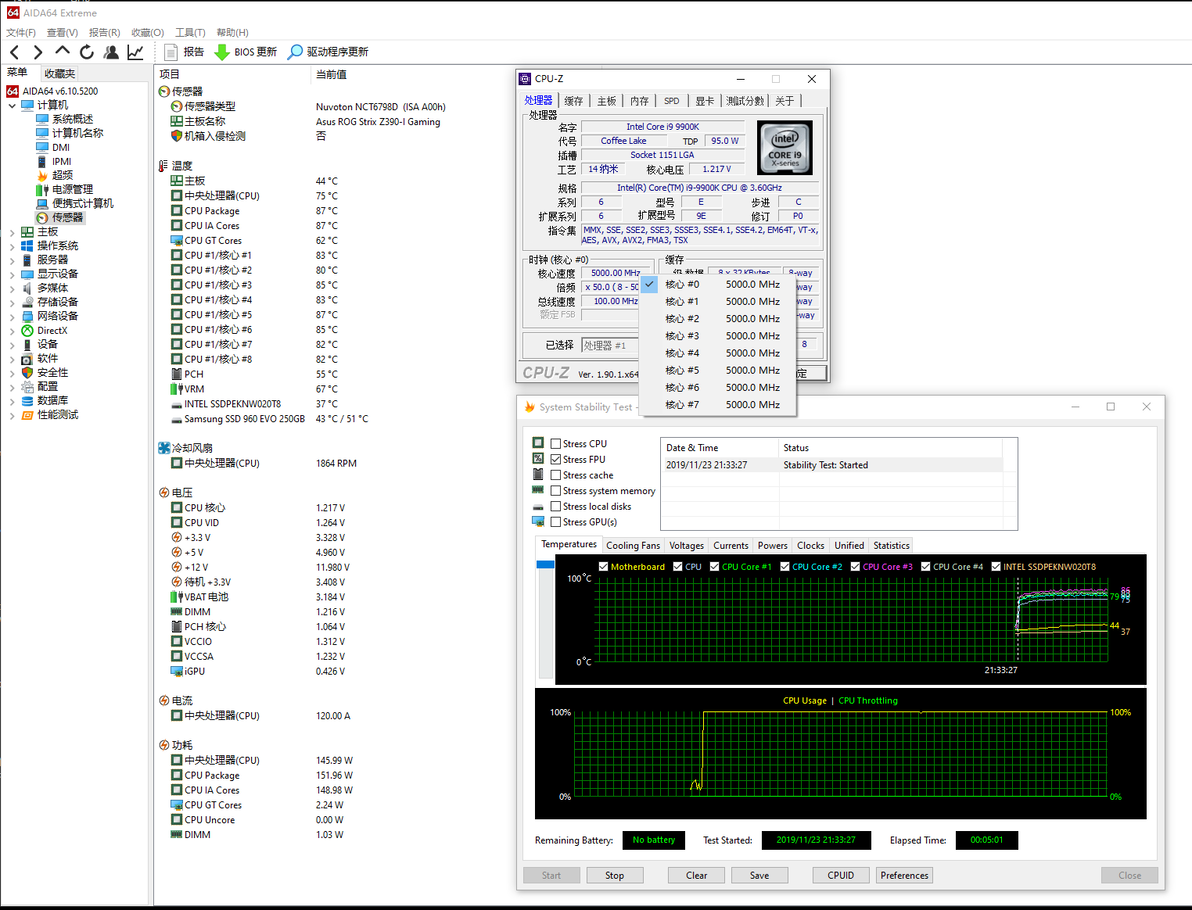This screenshot has width=1192, height=910.
Task: Click the blue graph scale slider handle
Action: [545, 565]
